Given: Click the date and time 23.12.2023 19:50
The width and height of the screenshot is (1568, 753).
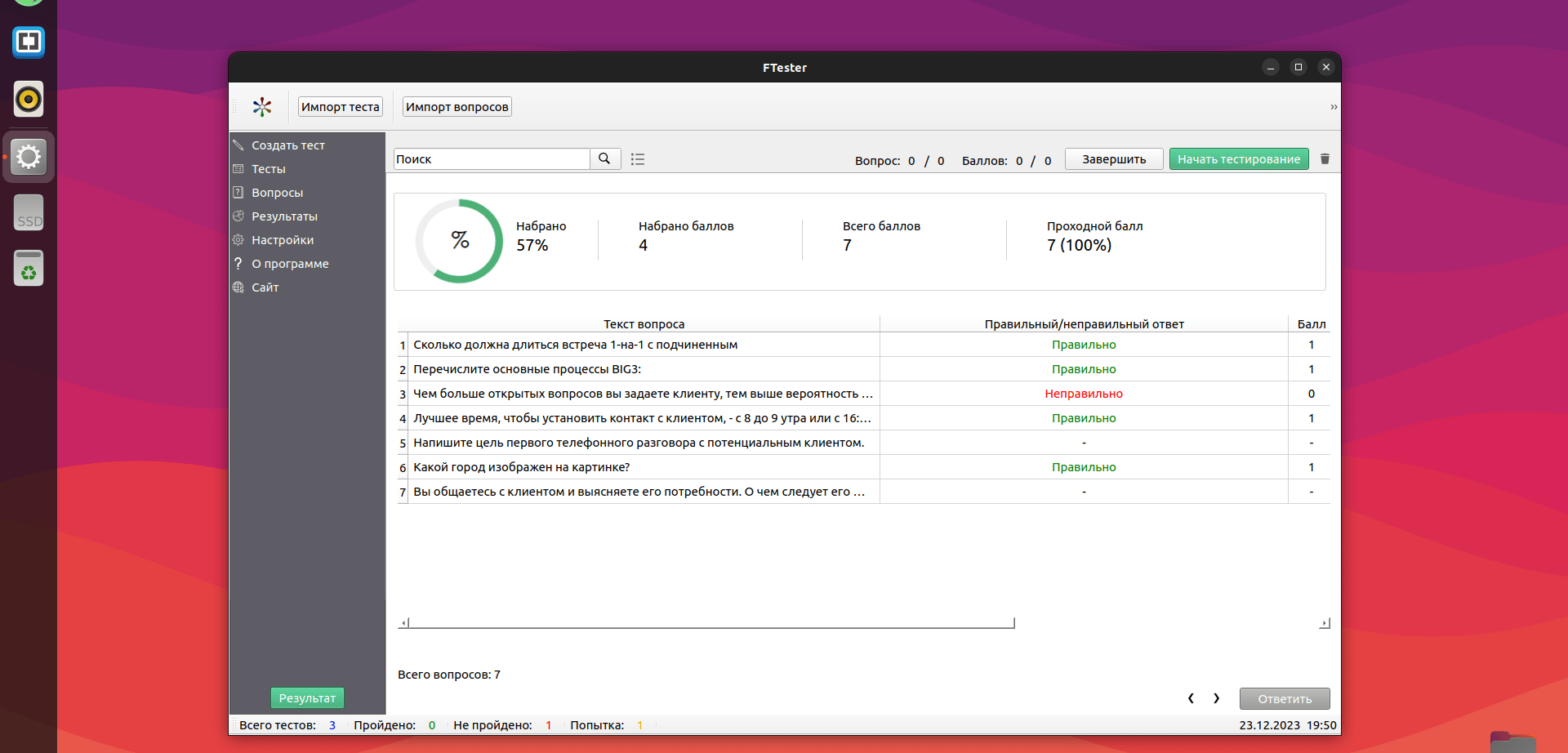Looking at the screenshot, I should pos(1288,725).
